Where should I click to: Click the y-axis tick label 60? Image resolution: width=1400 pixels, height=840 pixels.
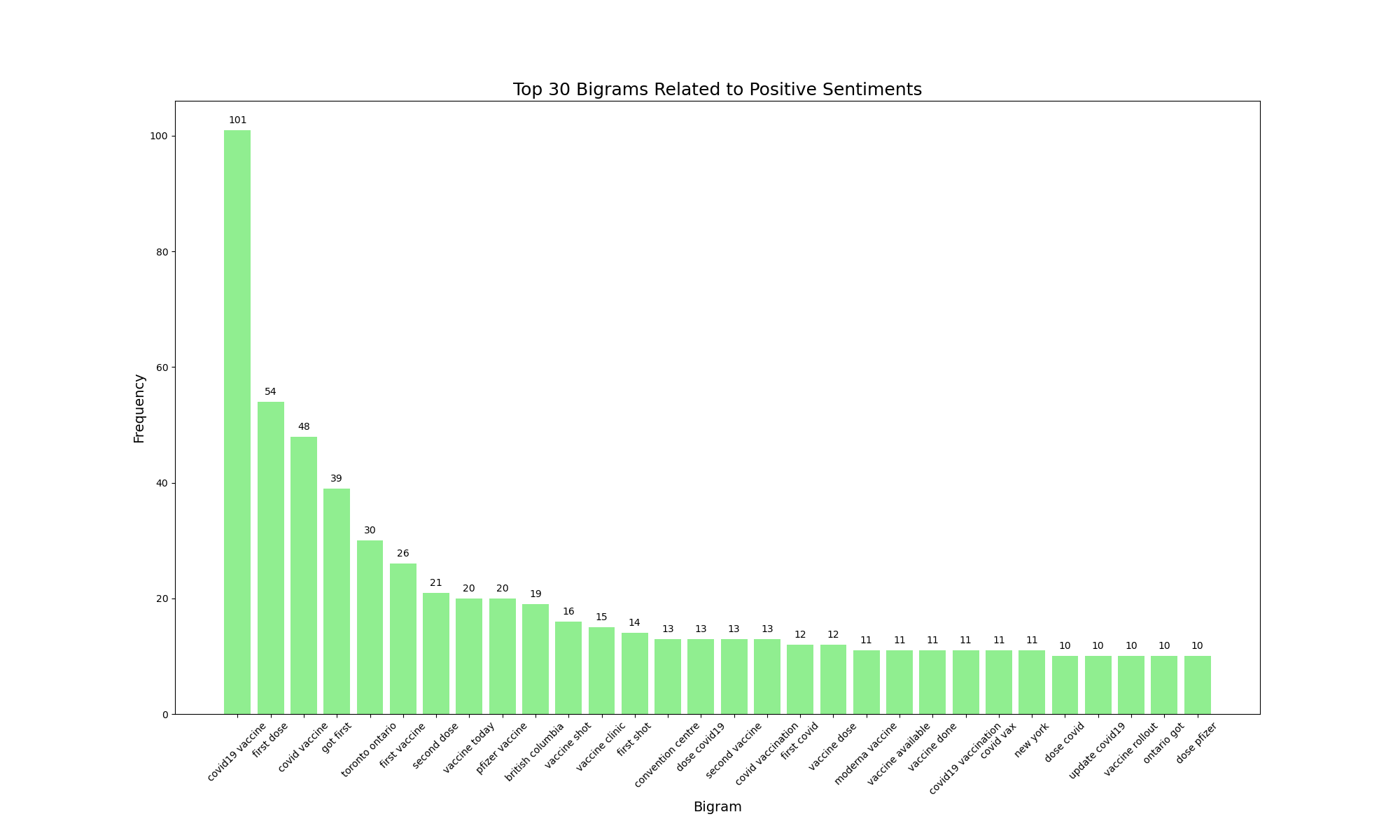pos(162,367)
